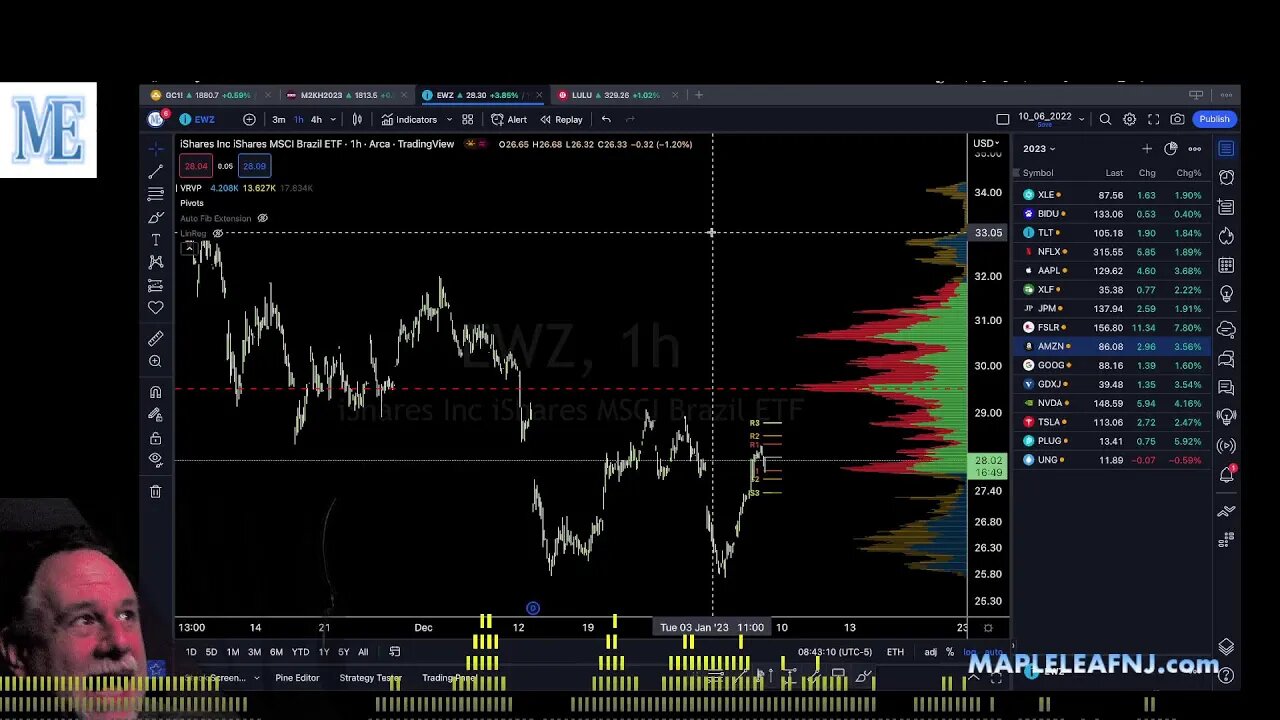Open symbol search magnifier in top bar

point(1105,119)
